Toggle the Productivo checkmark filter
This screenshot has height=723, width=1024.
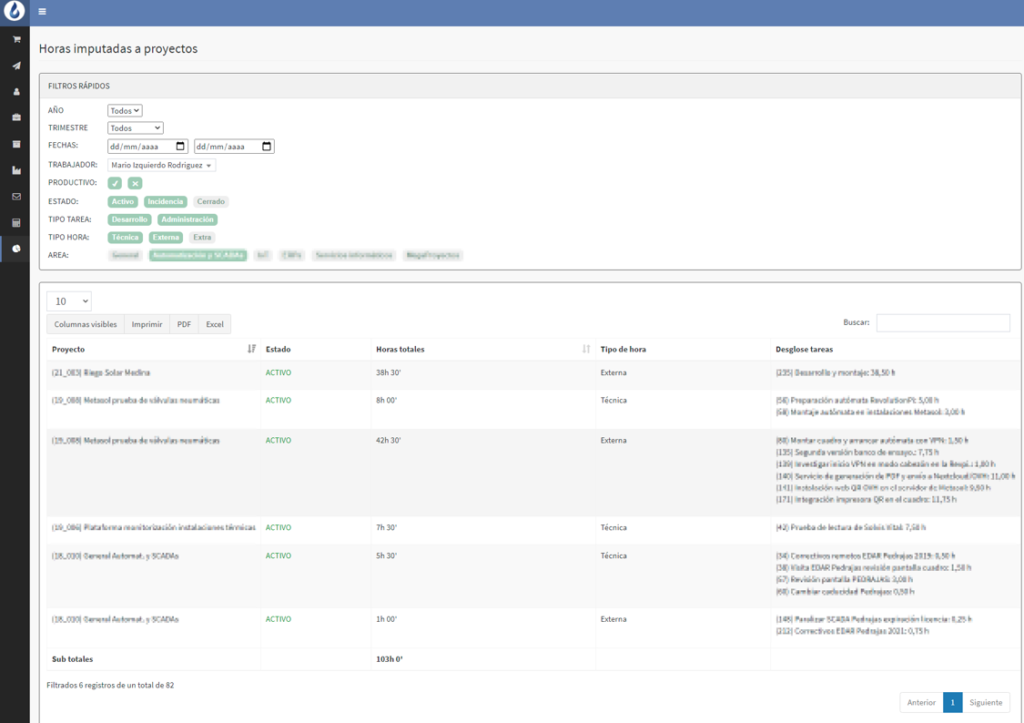(115, 183)
